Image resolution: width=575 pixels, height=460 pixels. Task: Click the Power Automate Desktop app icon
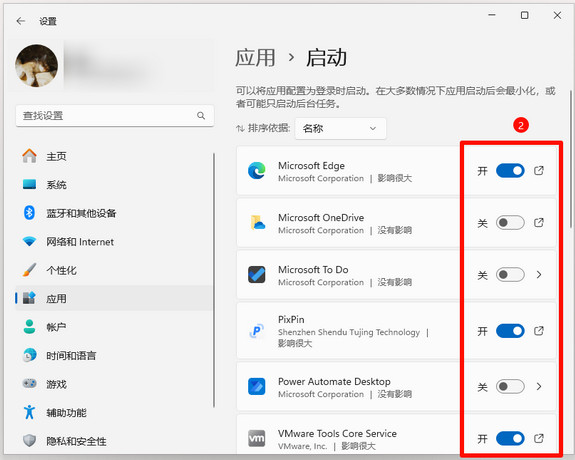tap(257, 387)
